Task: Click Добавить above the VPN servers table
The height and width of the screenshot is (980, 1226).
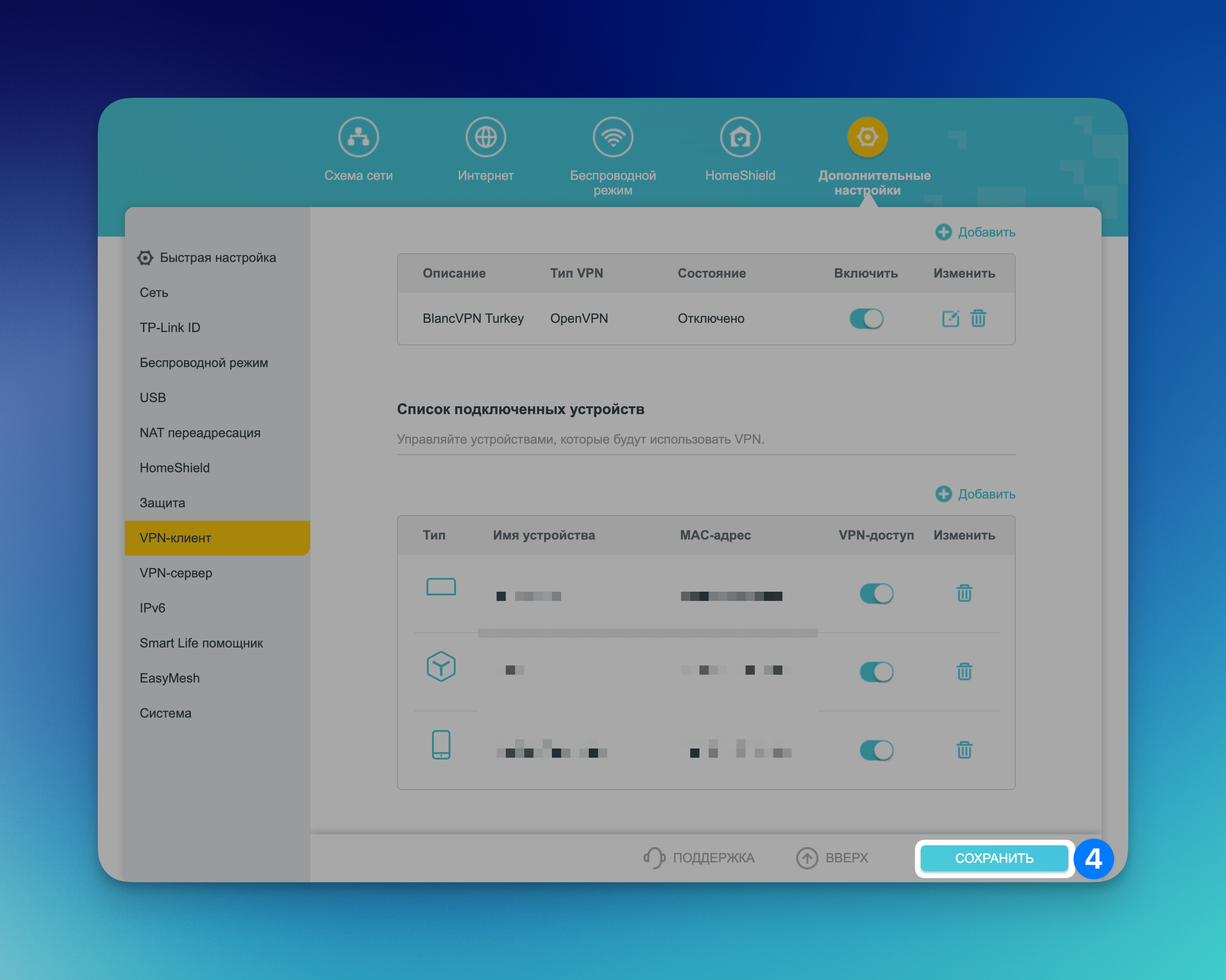Action: pos(975,232)
